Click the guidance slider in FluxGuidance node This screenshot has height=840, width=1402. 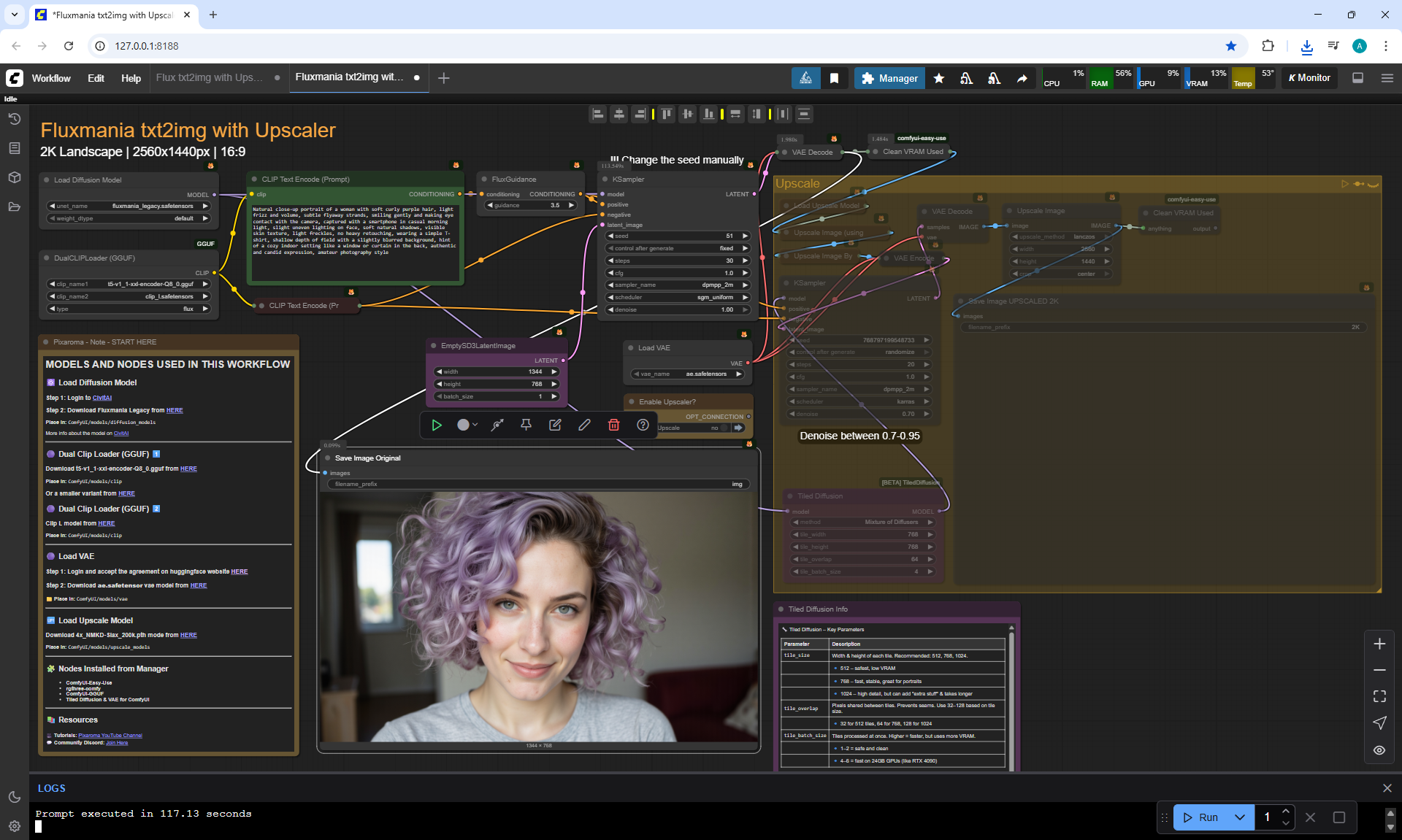(x=531, y=205)
